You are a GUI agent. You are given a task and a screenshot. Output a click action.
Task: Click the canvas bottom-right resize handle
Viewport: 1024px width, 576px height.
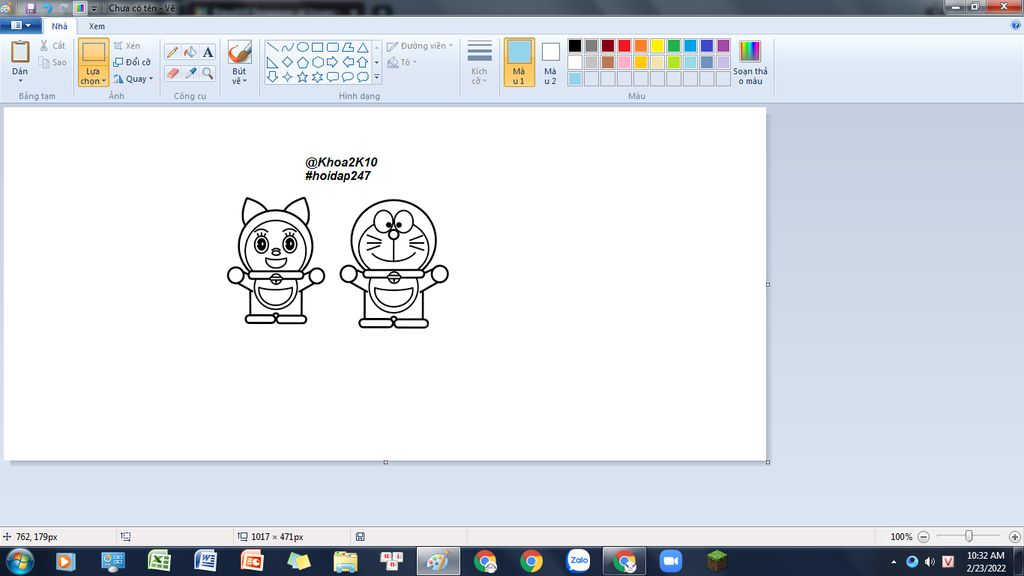pos(768,462)
